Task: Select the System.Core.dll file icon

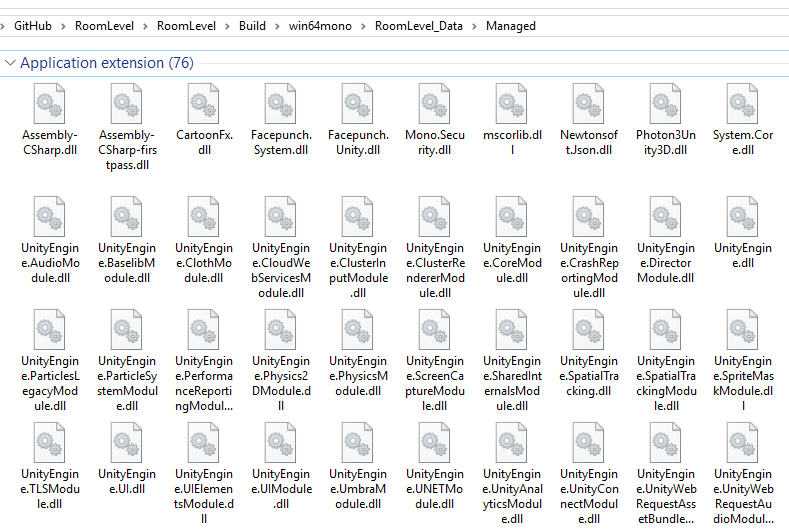Action: (742, 104)
